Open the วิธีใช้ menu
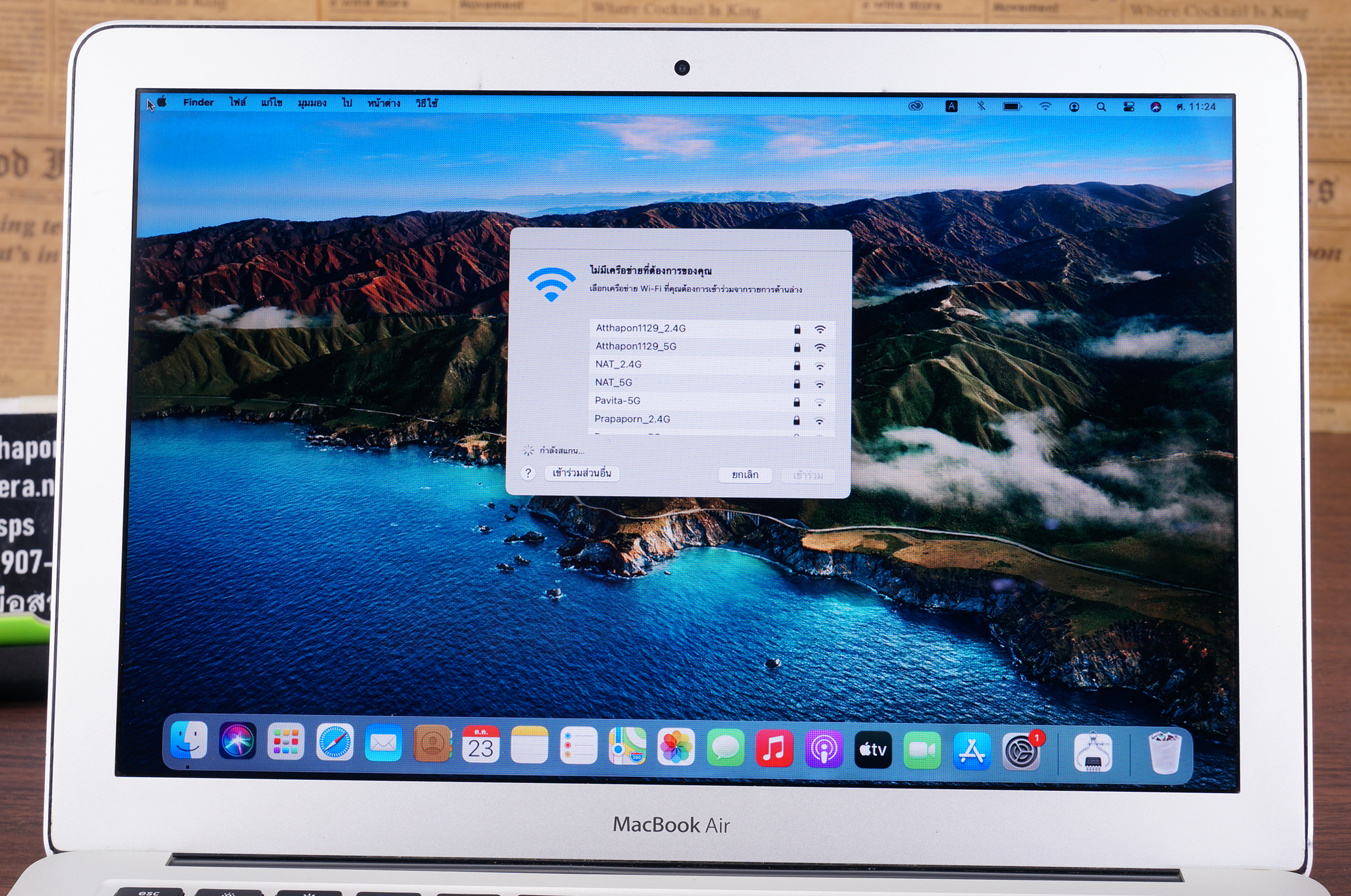The image size is (1351, 896). click(x=427, y=103)
